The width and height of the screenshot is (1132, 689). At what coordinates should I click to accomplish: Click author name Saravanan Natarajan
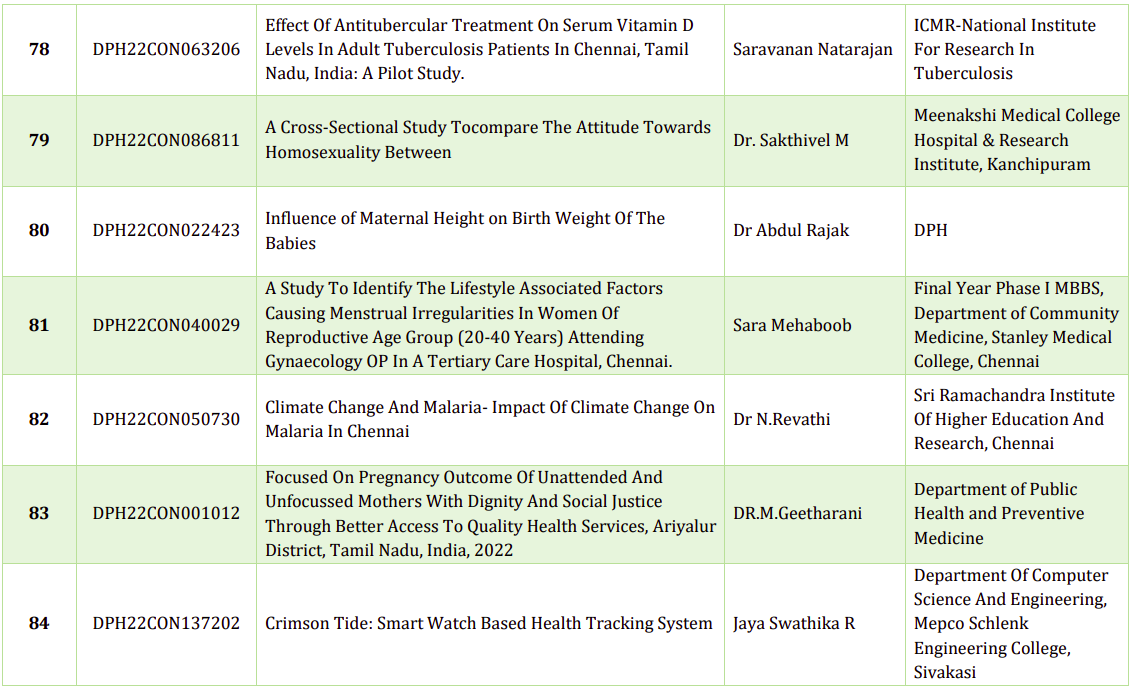tap(812, 49)
